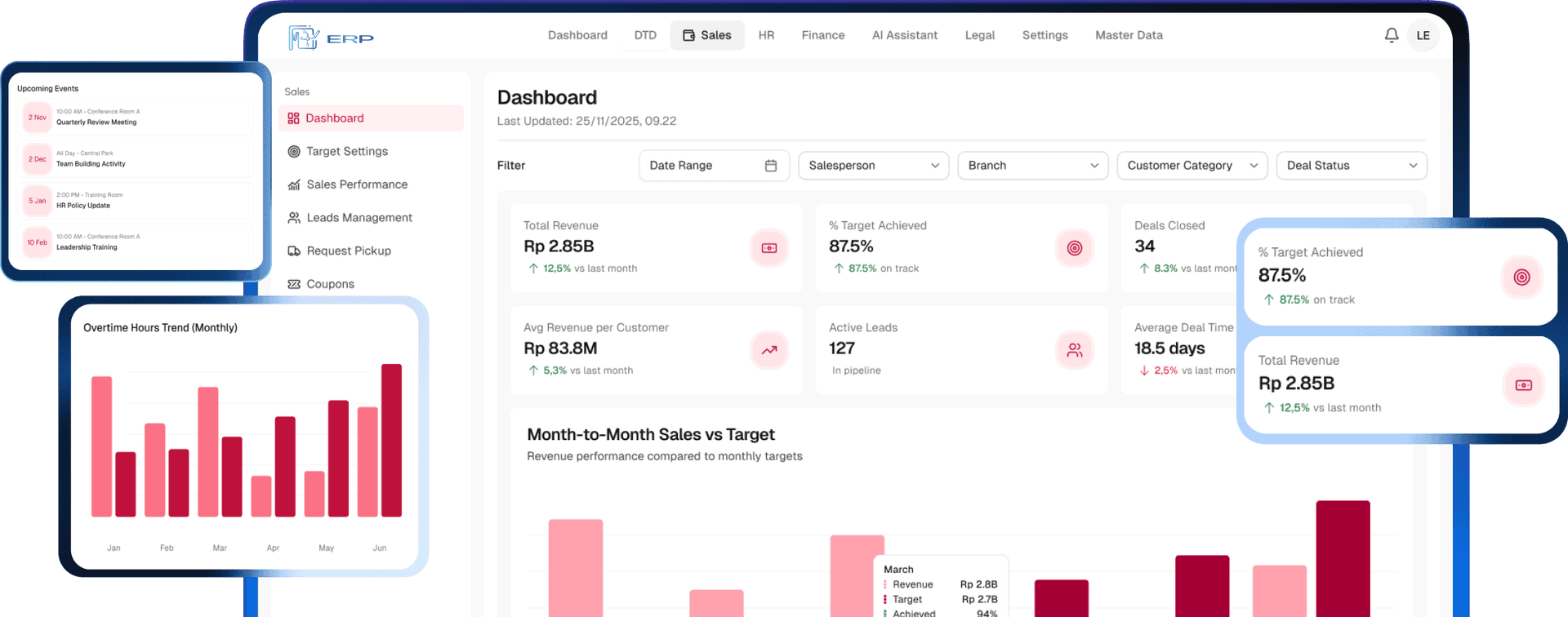Image resolution: width=1568 pixels, height=617 pixels.
Task: Select the Sales tab
Action: coord(707,35)
